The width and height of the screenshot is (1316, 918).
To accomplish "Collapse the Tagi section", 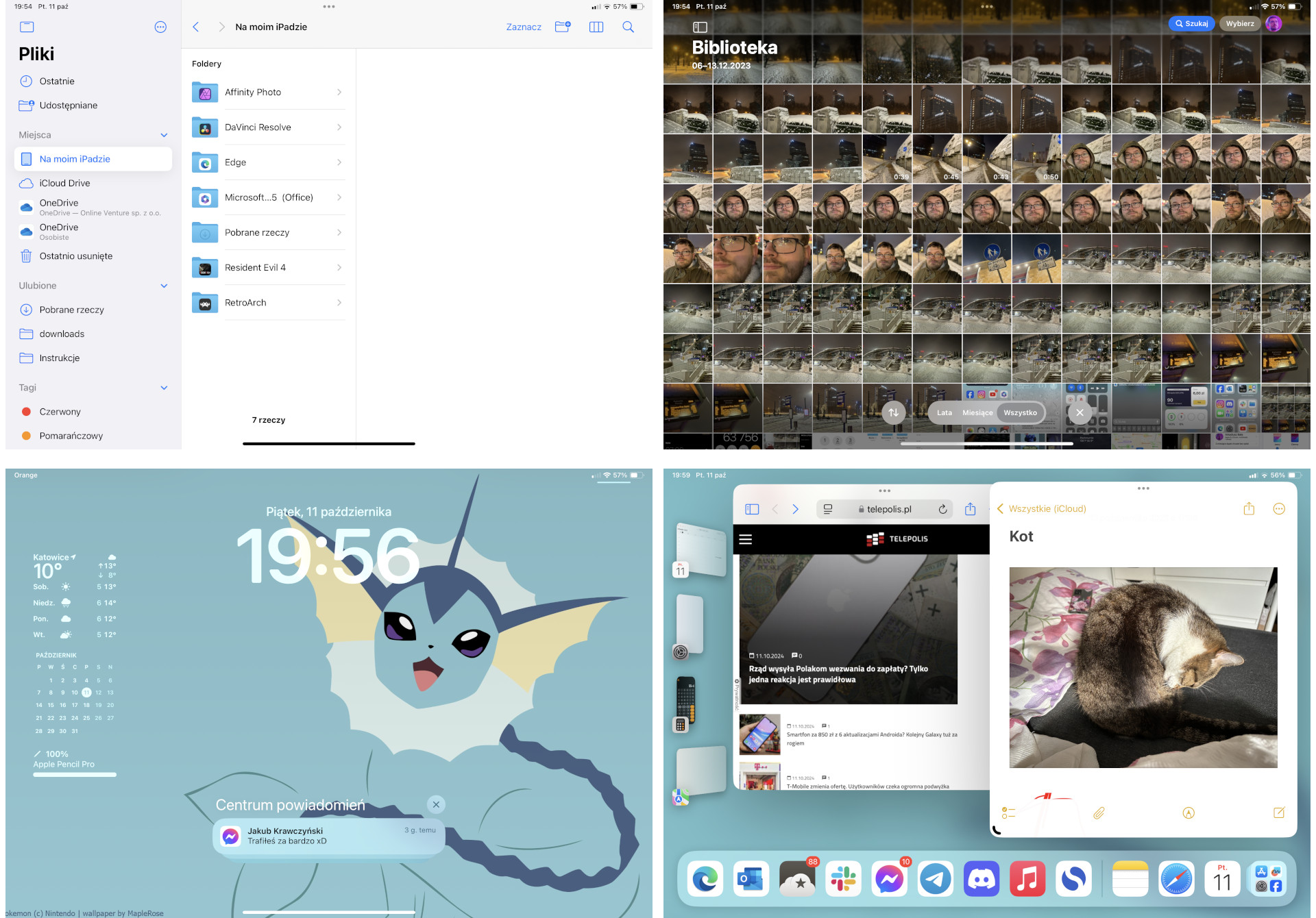I will pos(164,388).
